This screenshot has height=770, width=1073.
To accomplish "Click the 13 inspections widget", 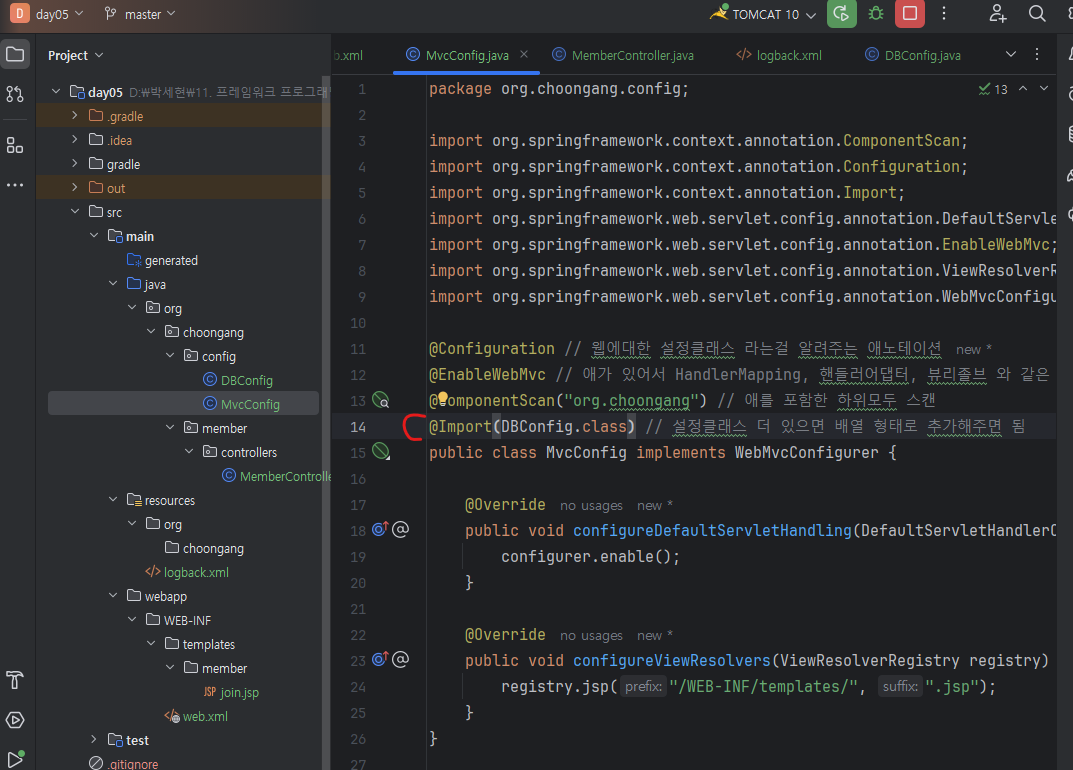I will (x=994, y=89).
